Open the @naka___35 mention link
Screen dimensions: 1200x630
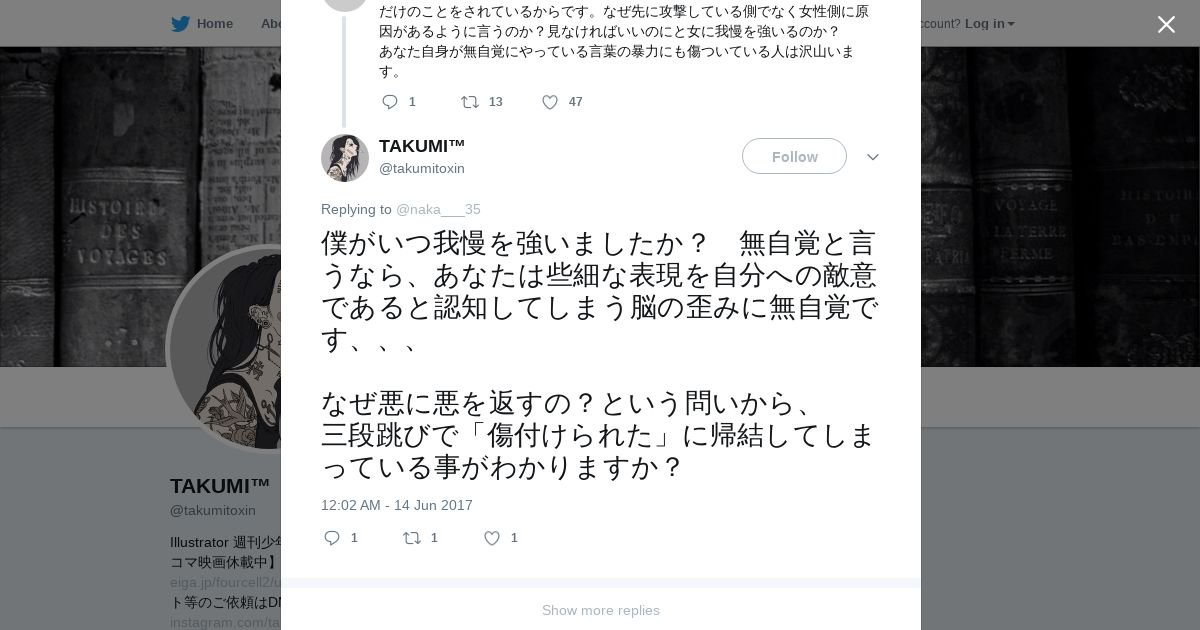point(438,209)
